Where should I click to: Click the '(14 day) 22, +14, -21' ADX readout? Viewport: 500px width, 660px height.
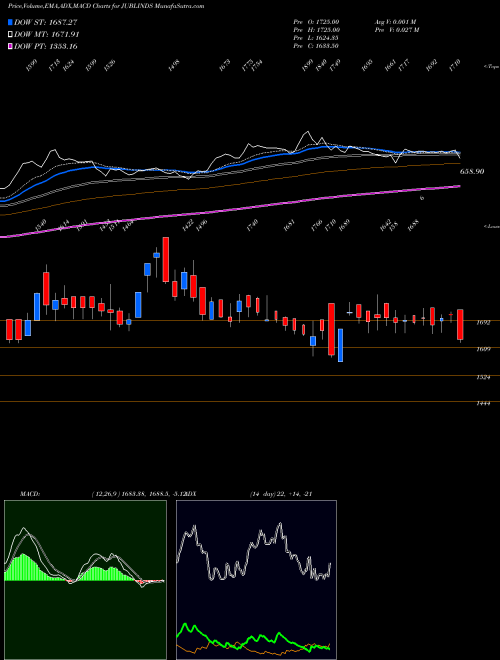tap(280, 494)
